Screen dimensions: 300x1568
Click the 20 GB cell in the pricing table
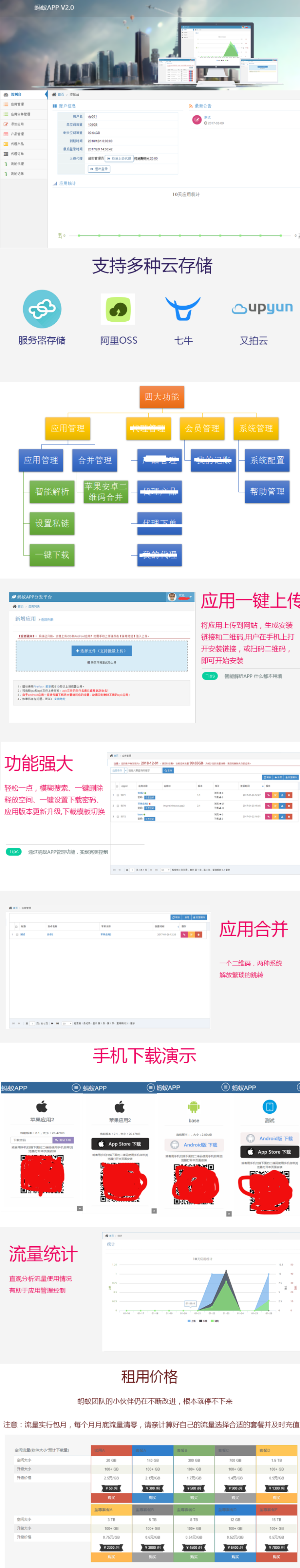[111, 1460]
